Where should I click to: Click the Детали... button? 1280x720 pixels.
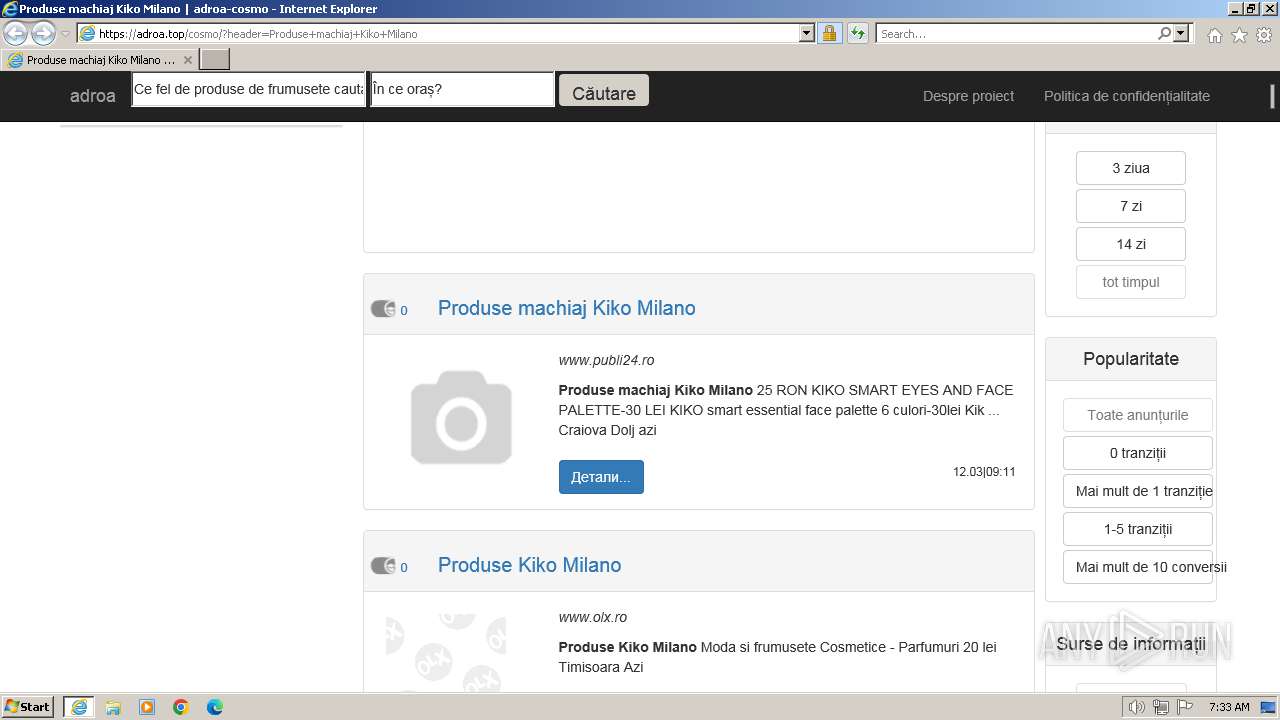coord(601,477)
